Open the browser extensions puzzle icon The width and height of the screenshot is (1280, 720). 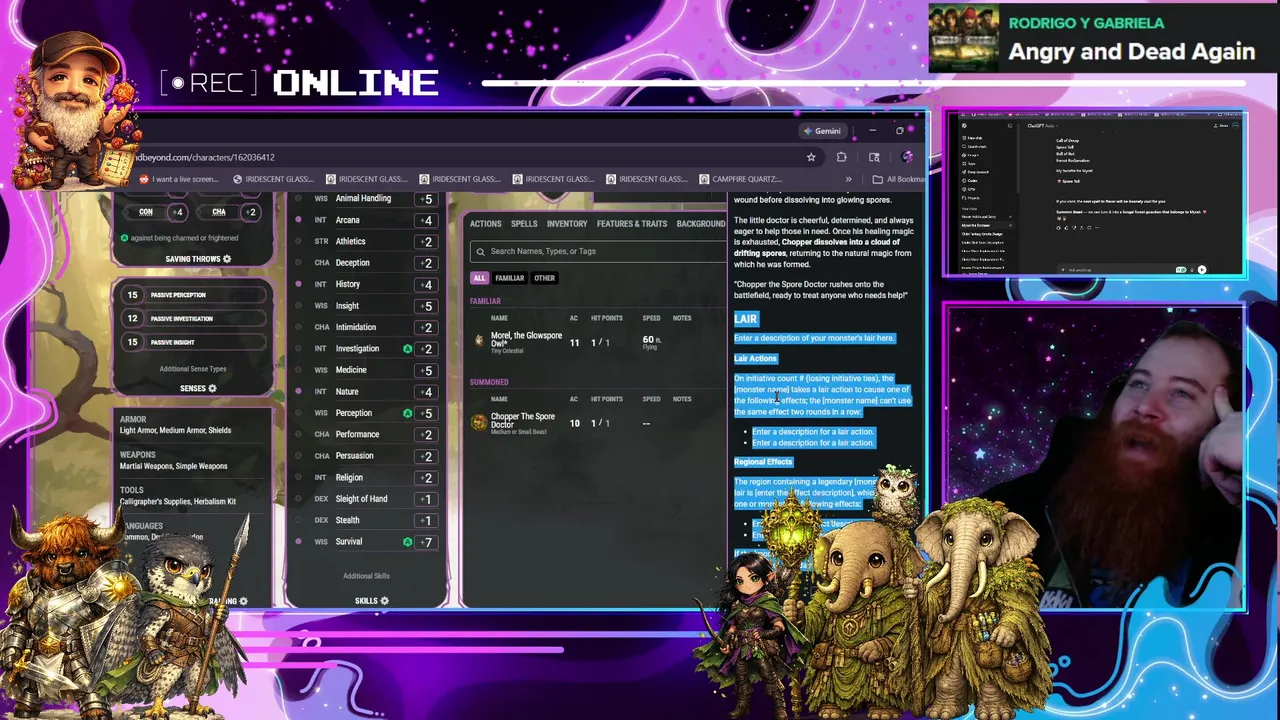(841, 157)
